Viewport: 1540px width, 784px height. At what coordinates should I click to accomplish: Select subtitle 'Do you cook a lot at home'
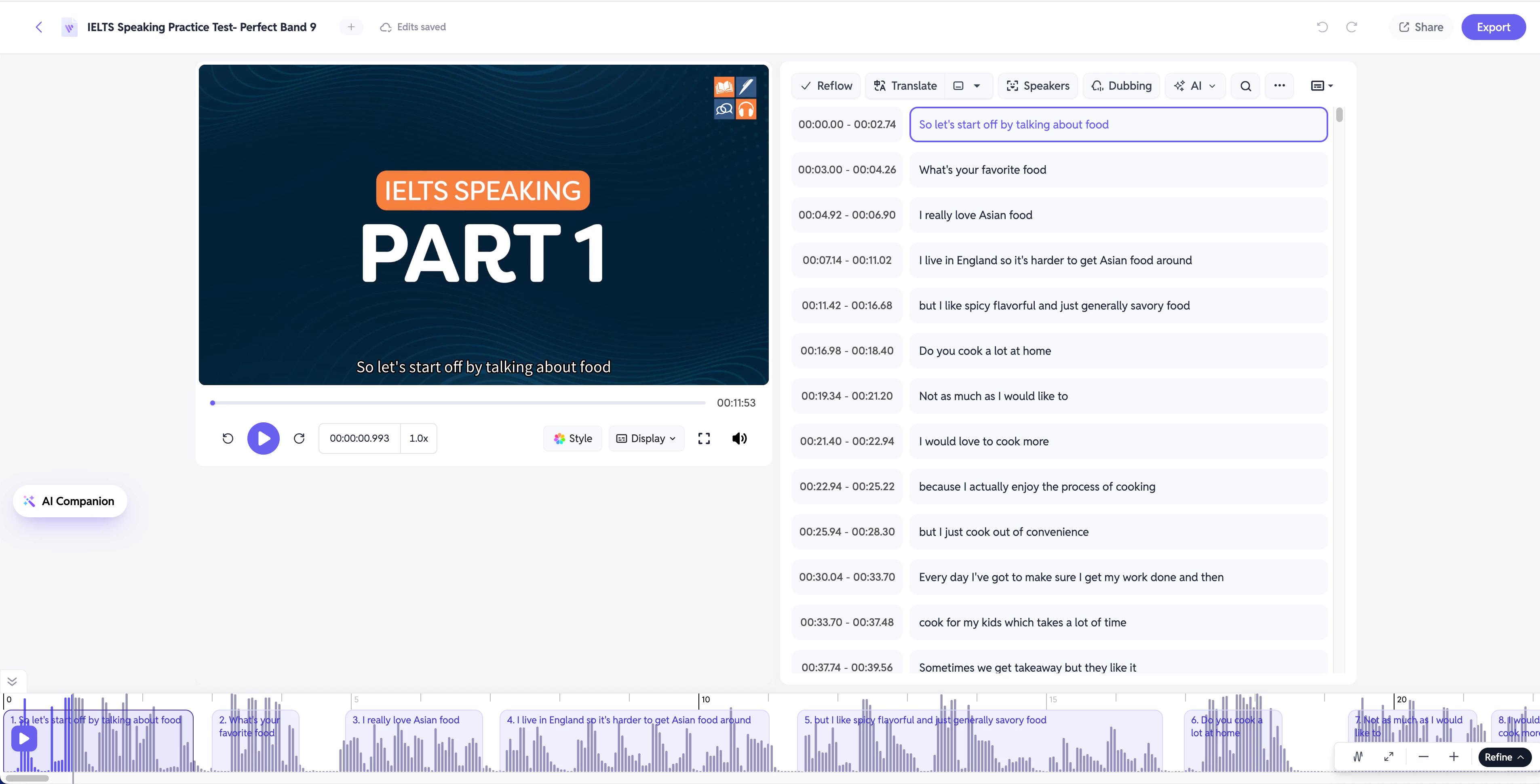(x=1118, y=351)
